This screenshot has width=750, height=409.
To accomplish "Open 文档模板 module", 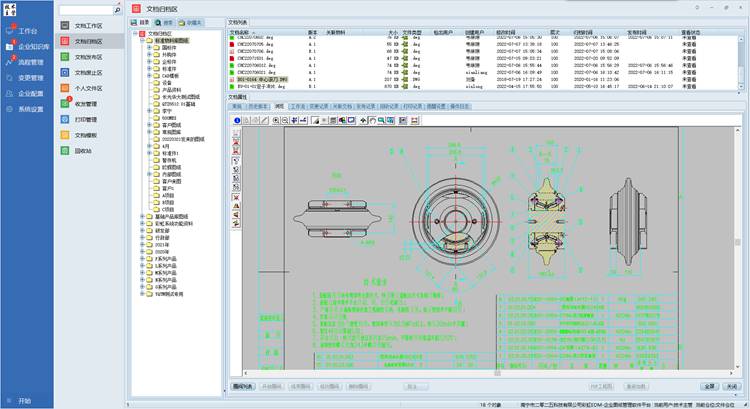I will (x=86, y=134).
